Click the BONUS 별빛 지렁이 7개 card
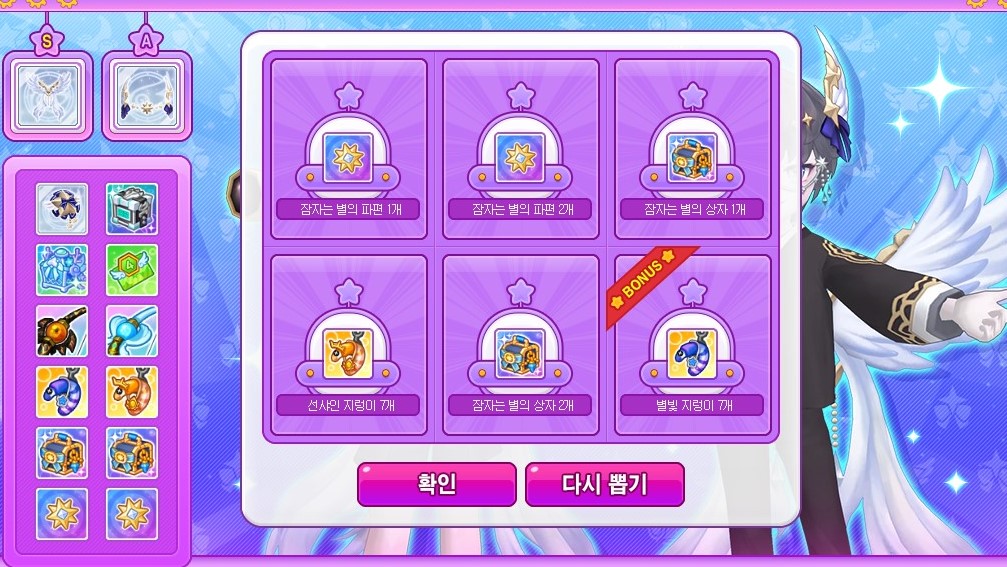 coord(693,345)
